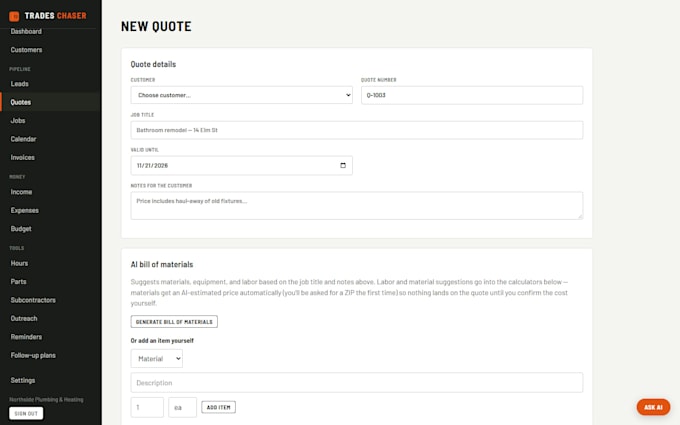Click the item Description field

pyautogui.click(x=356, y=382)
